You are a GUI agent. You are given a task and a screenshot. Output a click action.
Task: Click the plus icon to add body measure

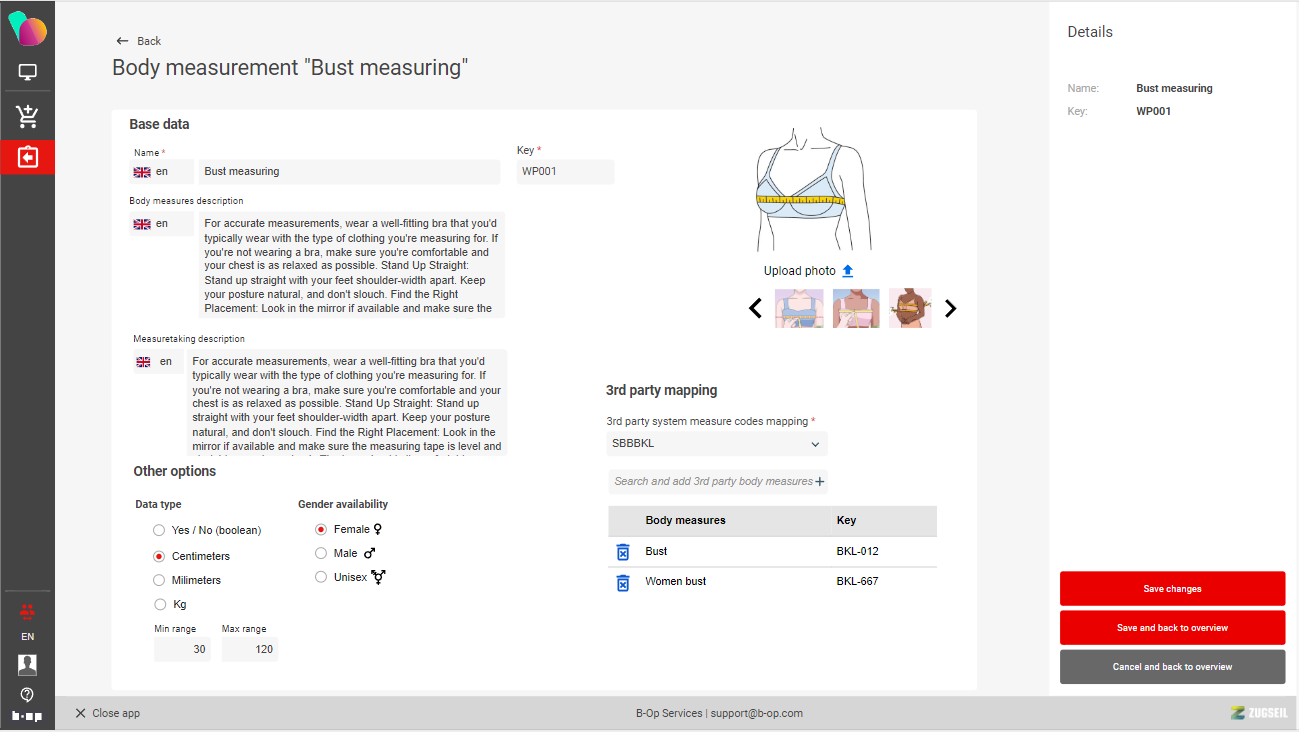pos(820,482)
